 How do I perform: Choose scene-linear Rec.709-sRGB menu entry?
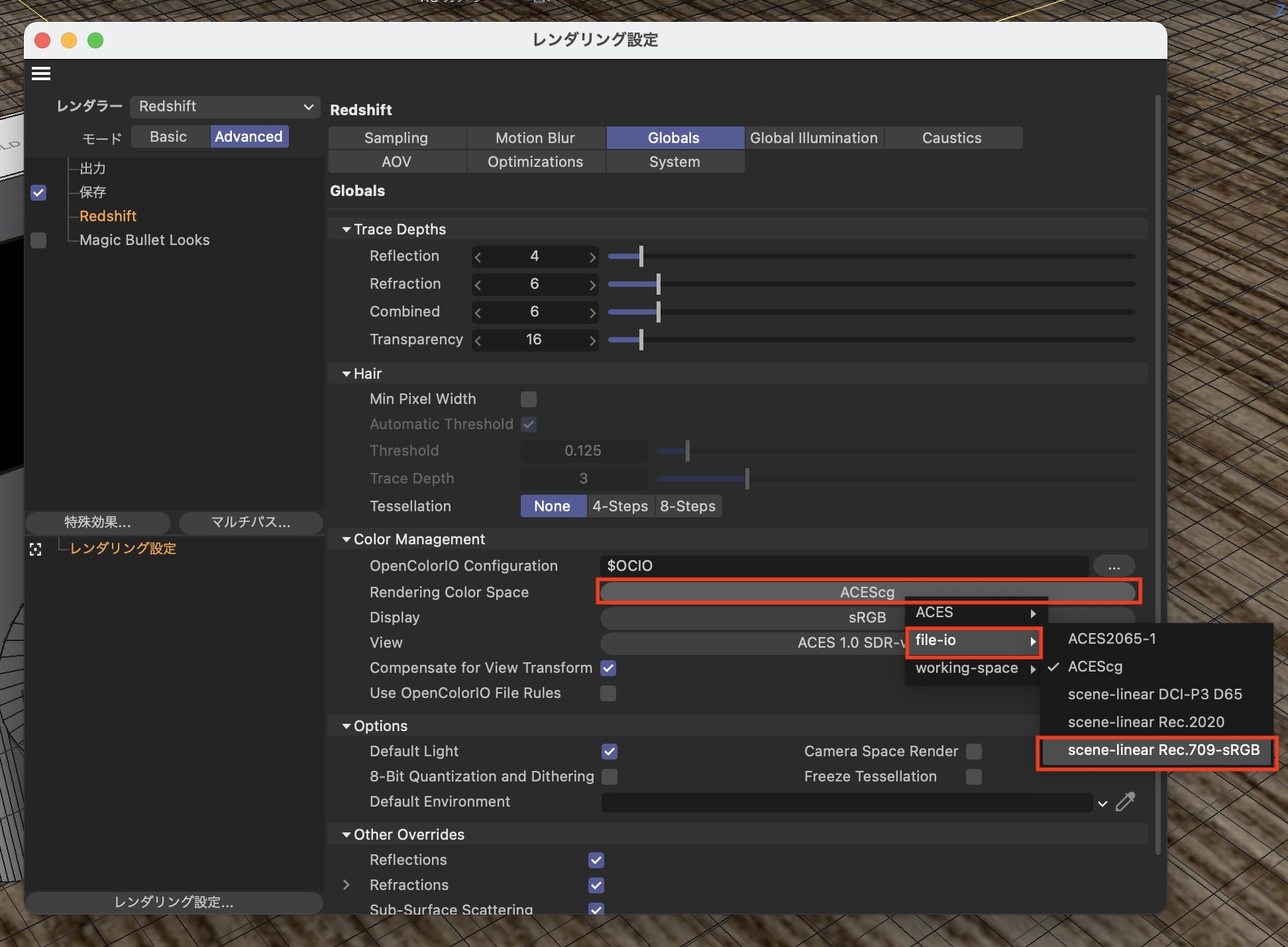point(1163,750)
